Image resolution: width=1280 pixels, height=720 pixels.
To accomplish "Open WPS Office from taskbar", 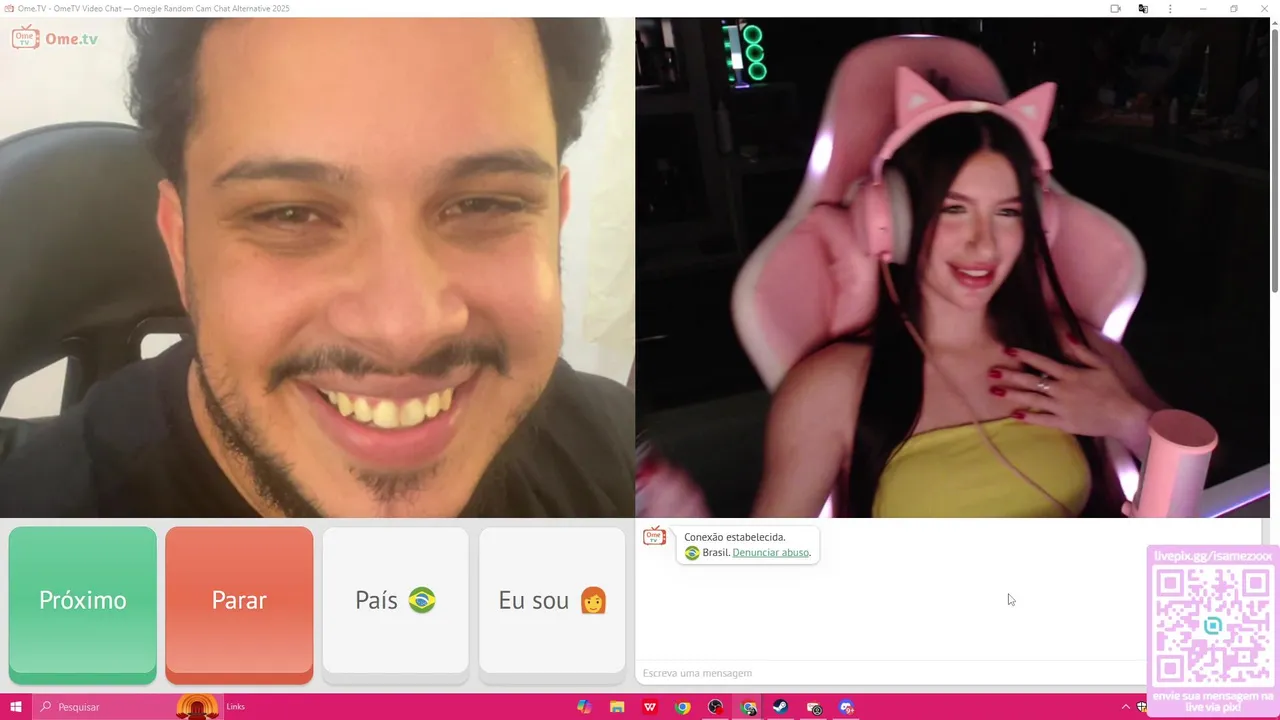I will click(650, 707).
